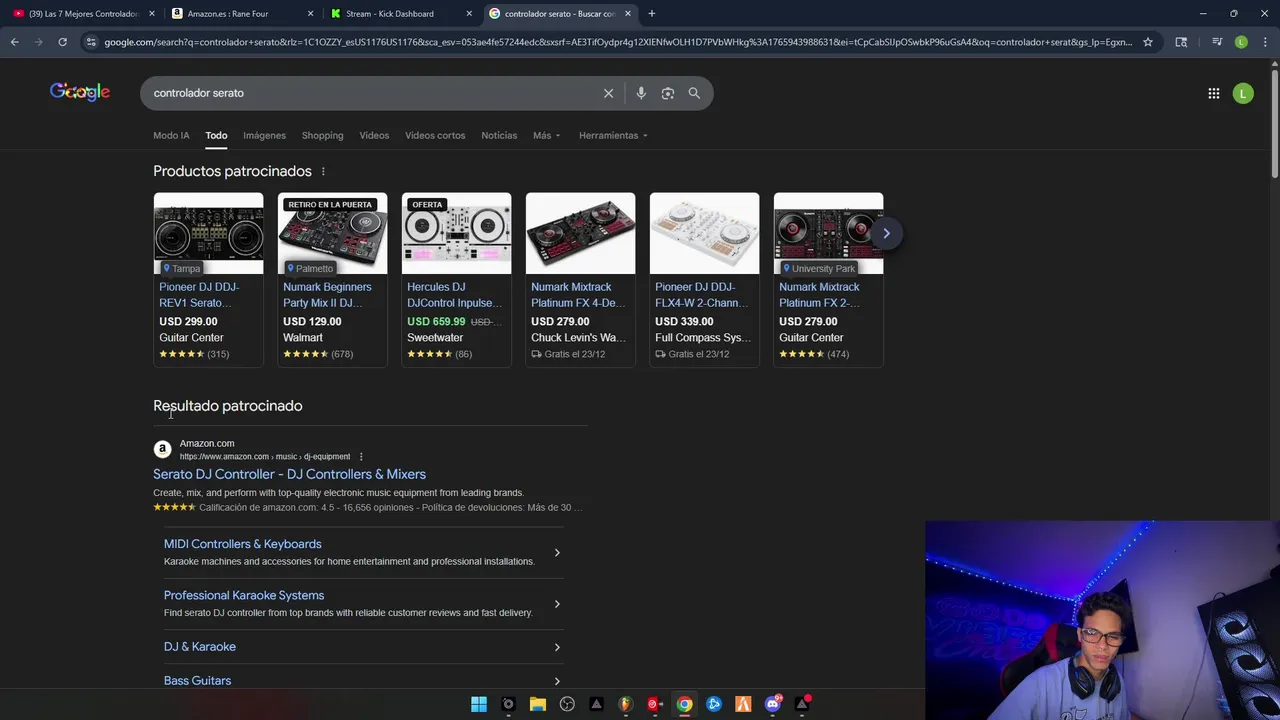Open Windows Start menu
The height and width of the screenshot is (720, 1280).
point(479,704)
